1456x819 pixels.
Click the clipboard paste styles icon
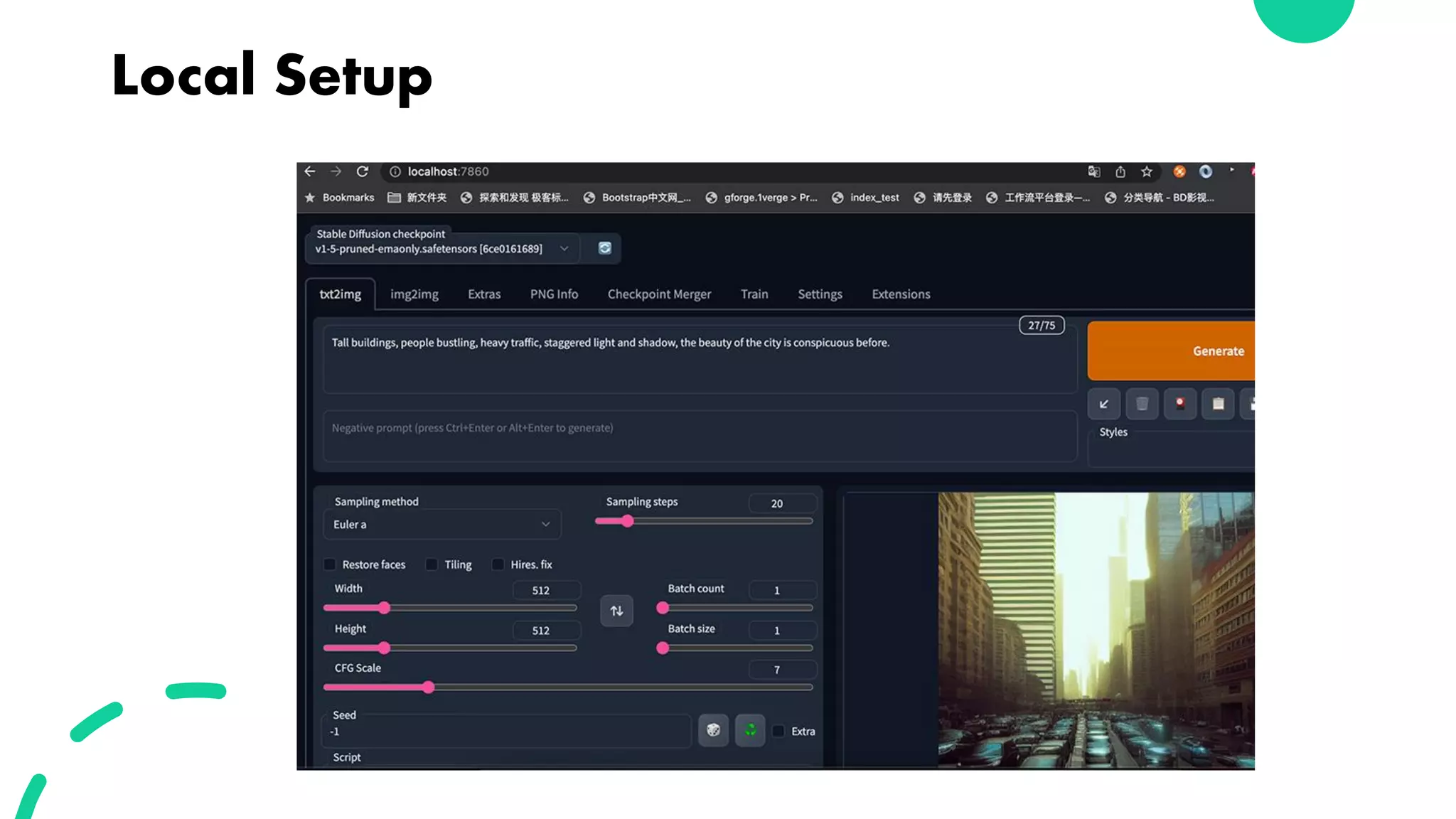point(1218,404)
